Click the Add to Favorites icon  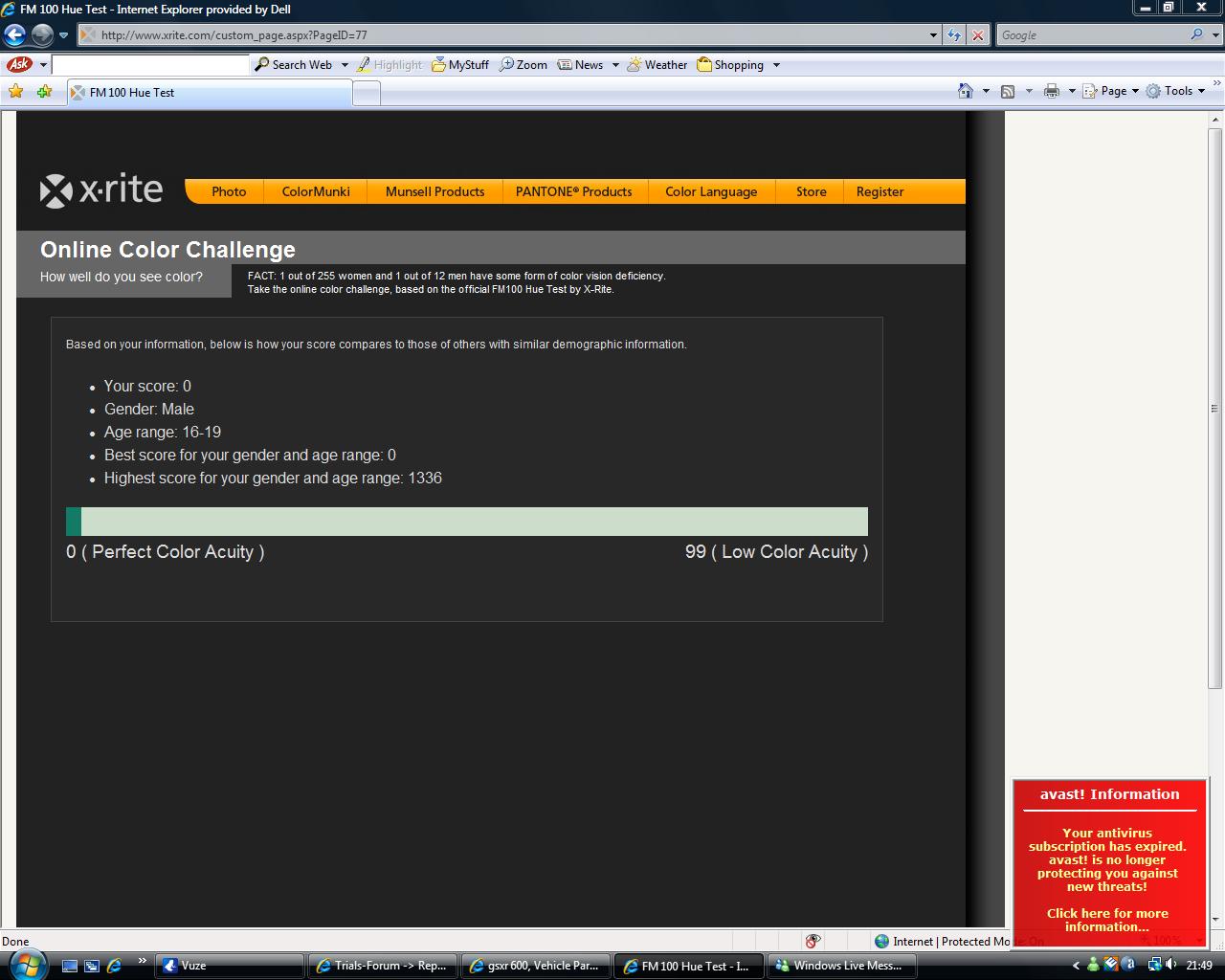tap(44, 92)
